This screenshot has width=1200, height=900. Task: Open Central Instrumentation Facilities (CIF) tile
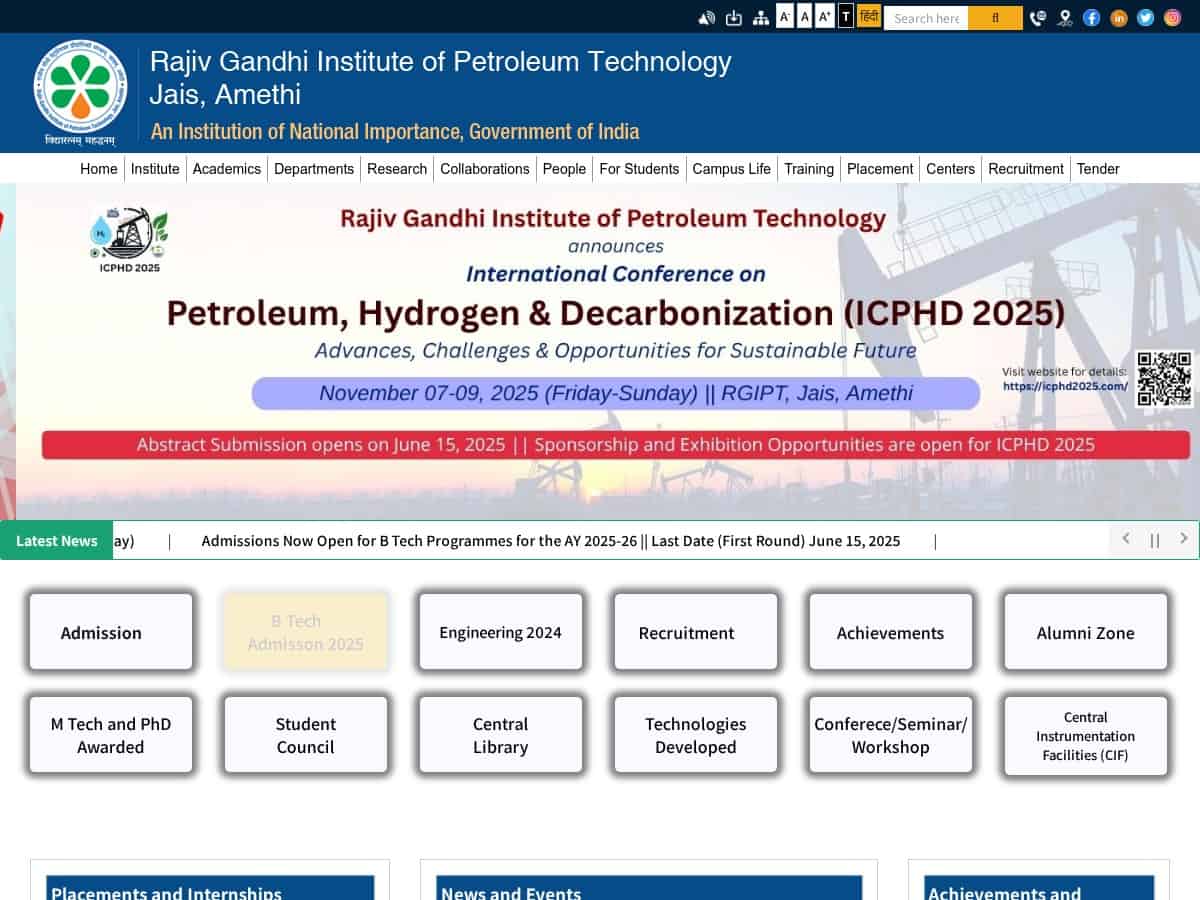[x=1086, y=735]
